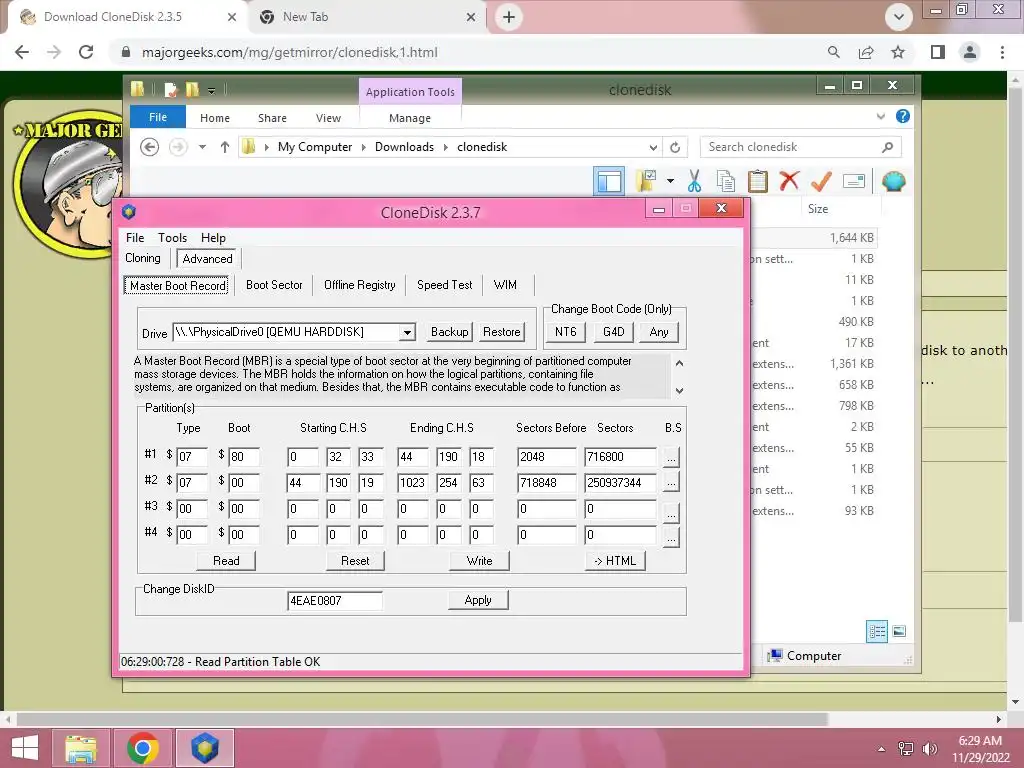Image resolution: width=1024 pixels, height=768 pixels.
Task: Open Chrome tab search dropdown
Action: pos(899,17)
